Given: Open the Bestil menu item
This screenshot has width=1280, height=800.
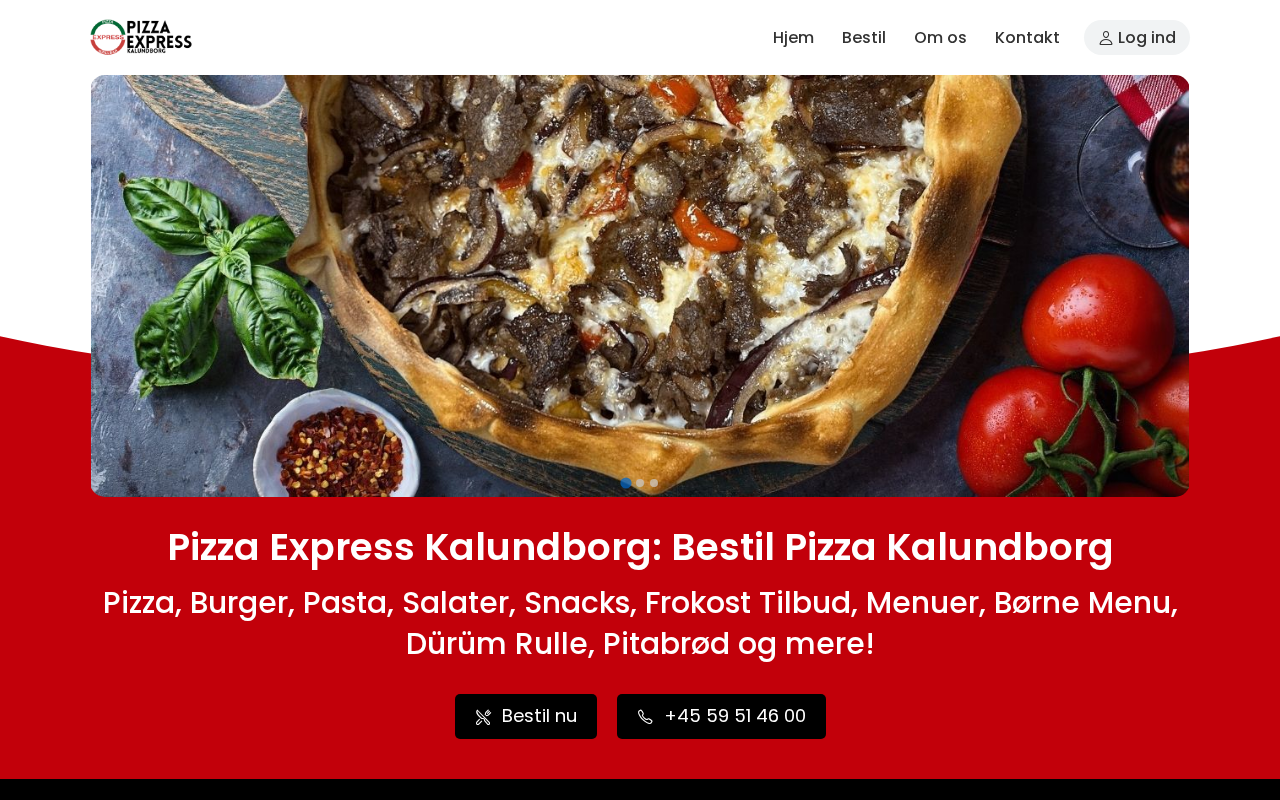Looking at the screenshot, I should pyautogui.click(x=864, y=37).
